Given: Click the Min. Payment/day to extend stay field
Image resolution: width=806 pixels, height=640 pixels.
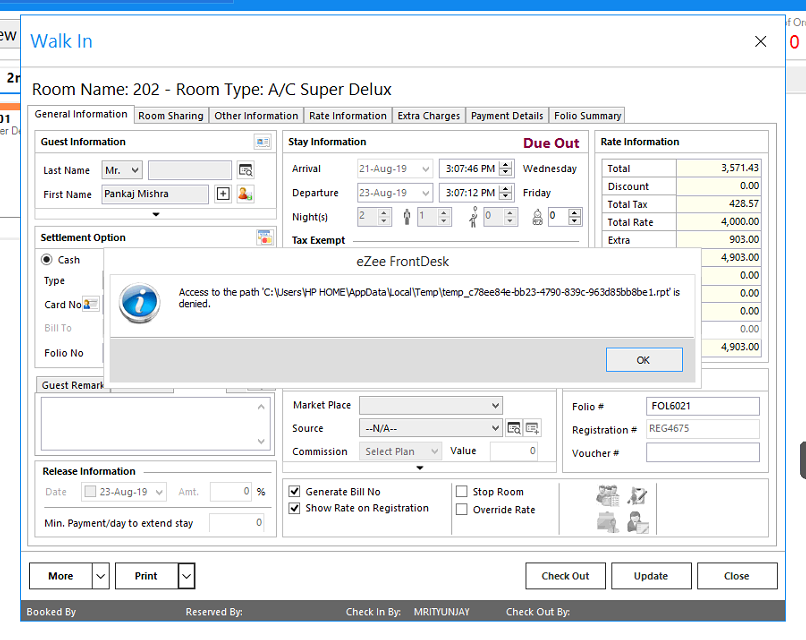Looking at the screenshot, I should pos(237,523).
